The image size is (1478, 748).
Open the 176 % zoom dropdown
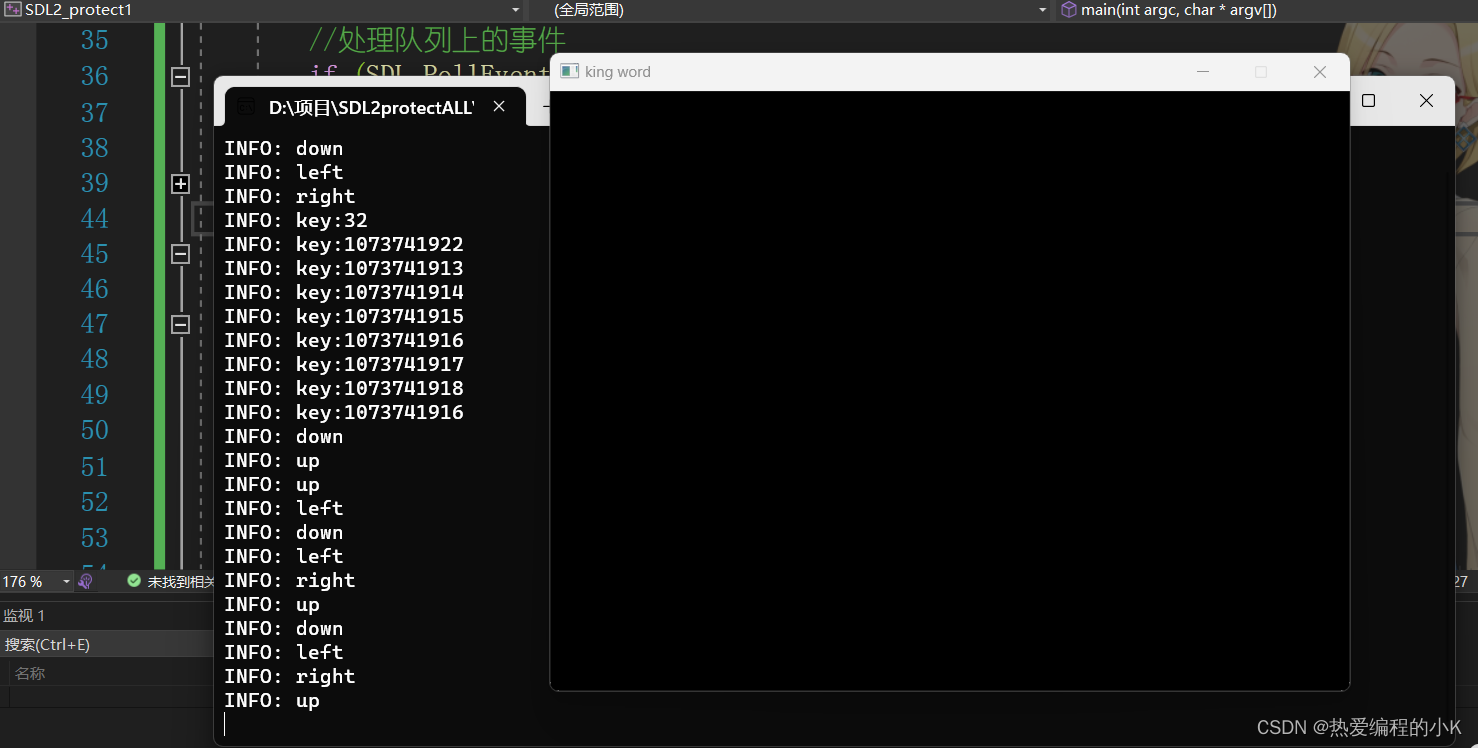[67, 582]
